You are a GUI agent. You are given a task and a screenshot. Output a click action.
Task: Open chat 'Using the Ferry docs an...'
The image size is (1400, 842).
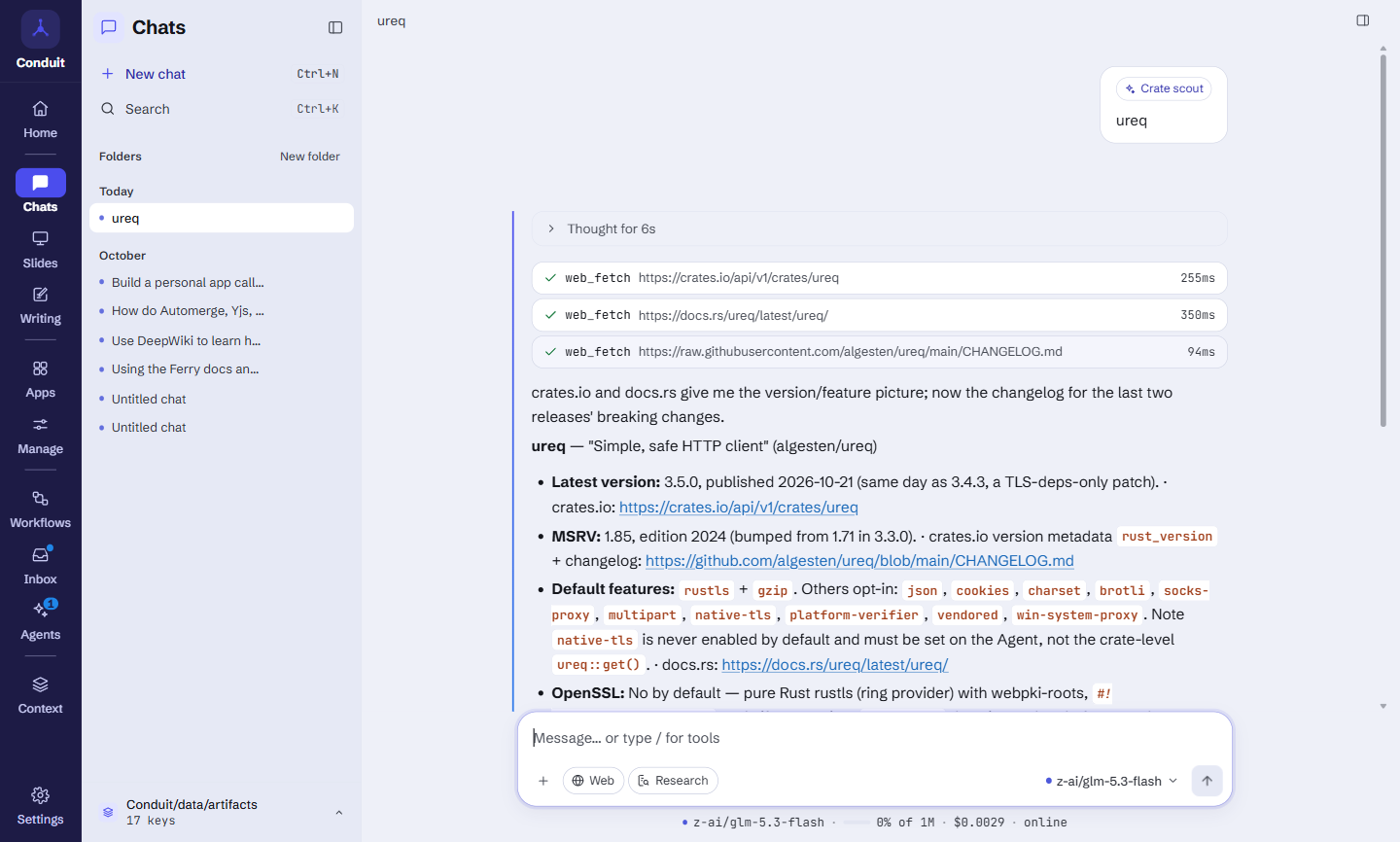coord(222,369)
